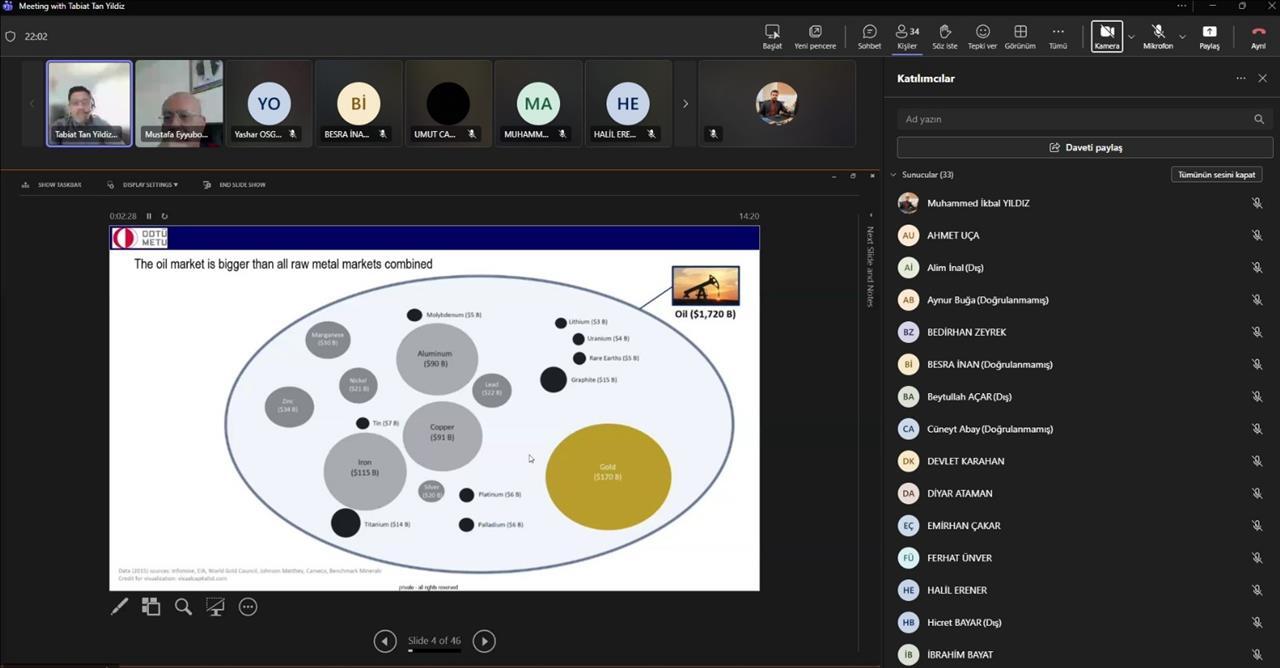
Task: Open Tepki ver reactions
Action: coord(982,36)
